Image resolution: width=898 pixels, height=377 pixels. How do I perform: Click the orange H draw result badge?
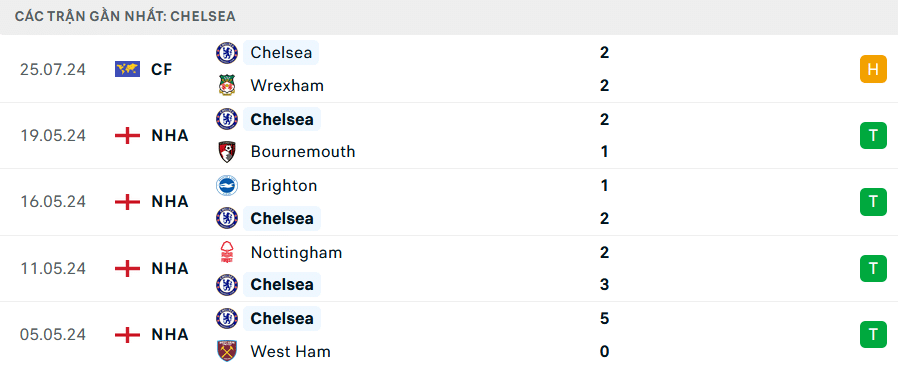point(873,69)
